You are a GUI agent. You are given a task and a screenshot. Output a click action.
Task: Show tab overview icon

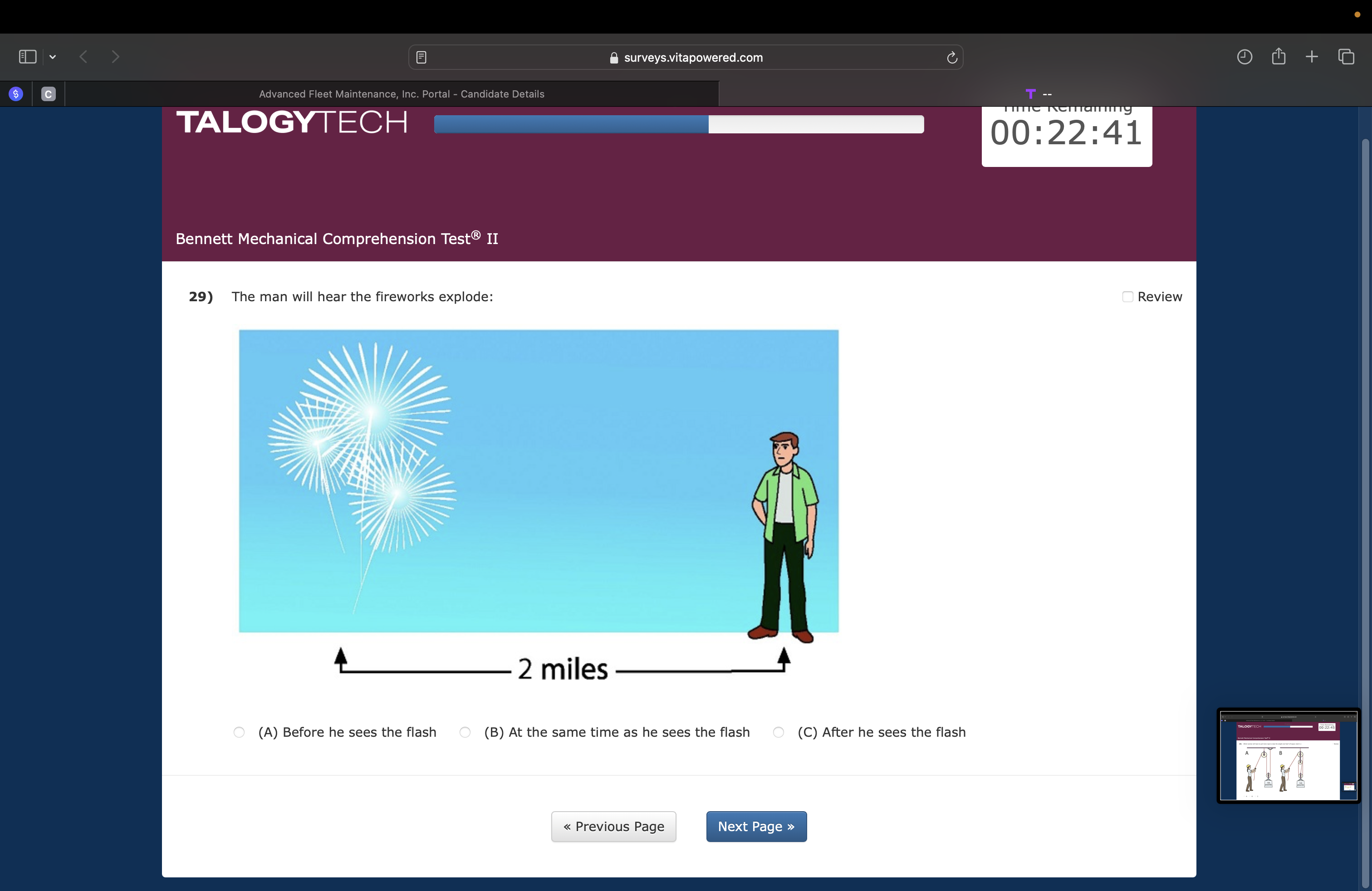(1346, 56)
